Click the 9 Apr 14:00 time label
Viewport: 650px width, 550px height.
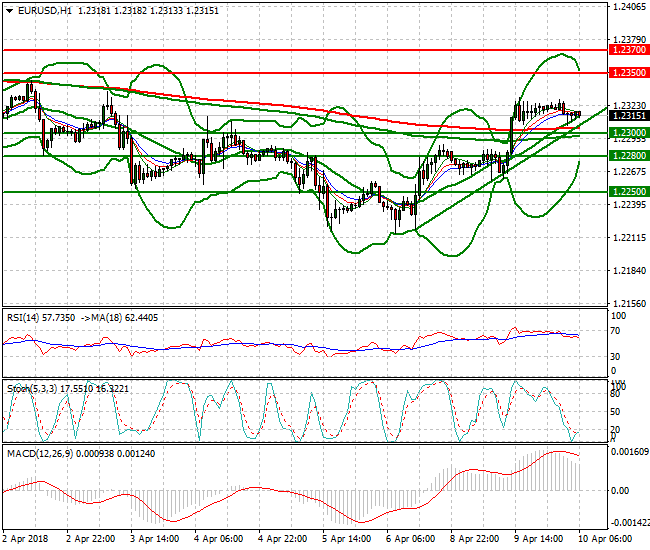538,539
